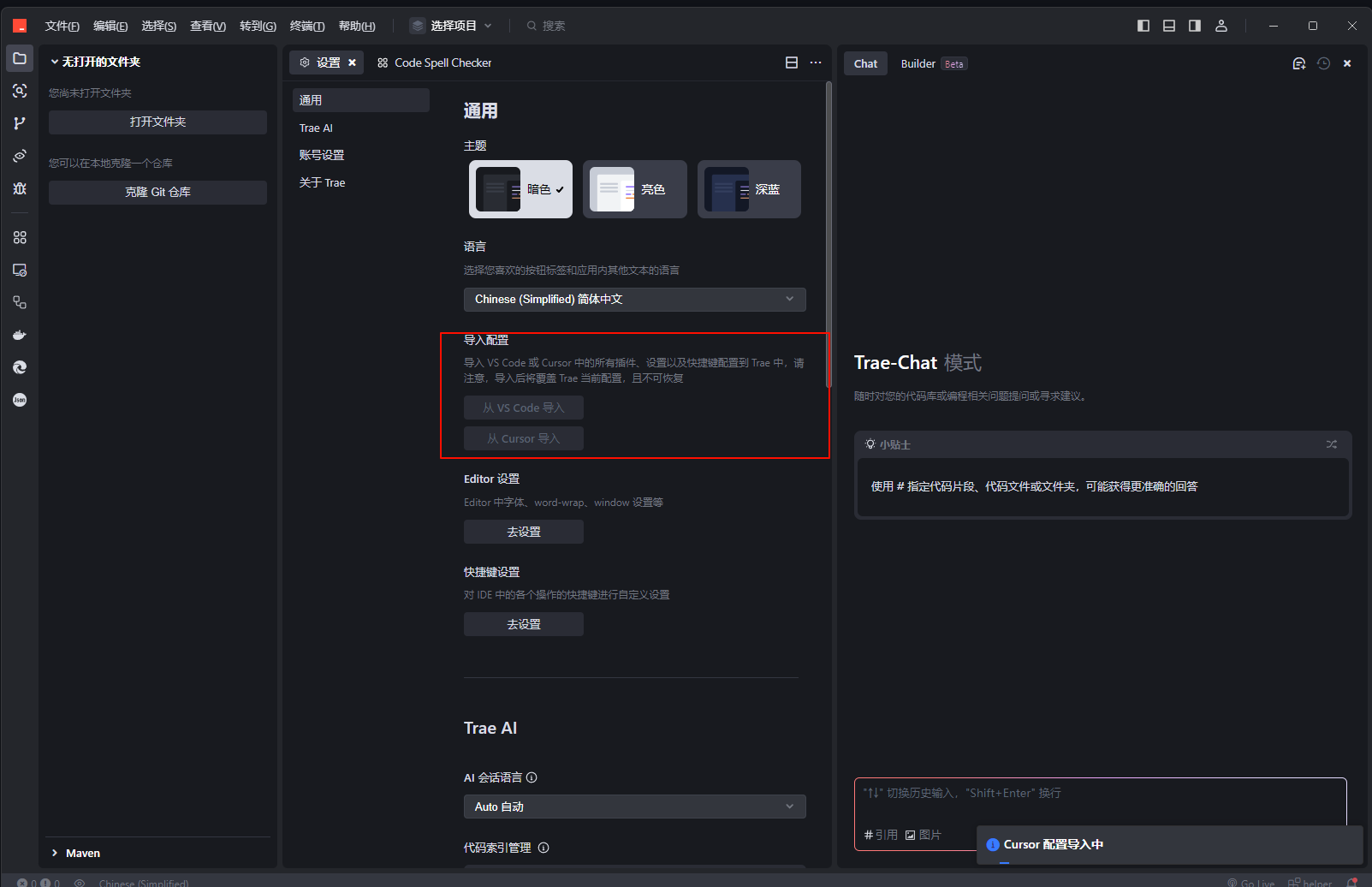Open the 选择 menu
Screen dimensions: 1372x887
pyautogui.click(x=159, y=26)
